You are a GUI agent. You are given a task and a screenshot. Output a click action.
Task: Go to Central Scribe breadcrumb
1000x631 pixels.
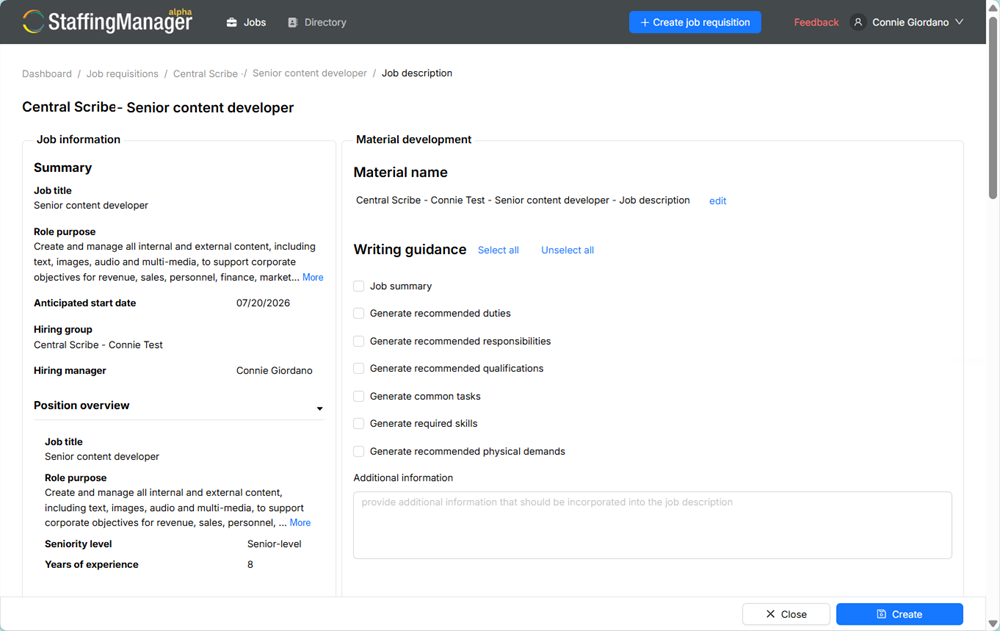pyautogui.click(x=205, y=73)
